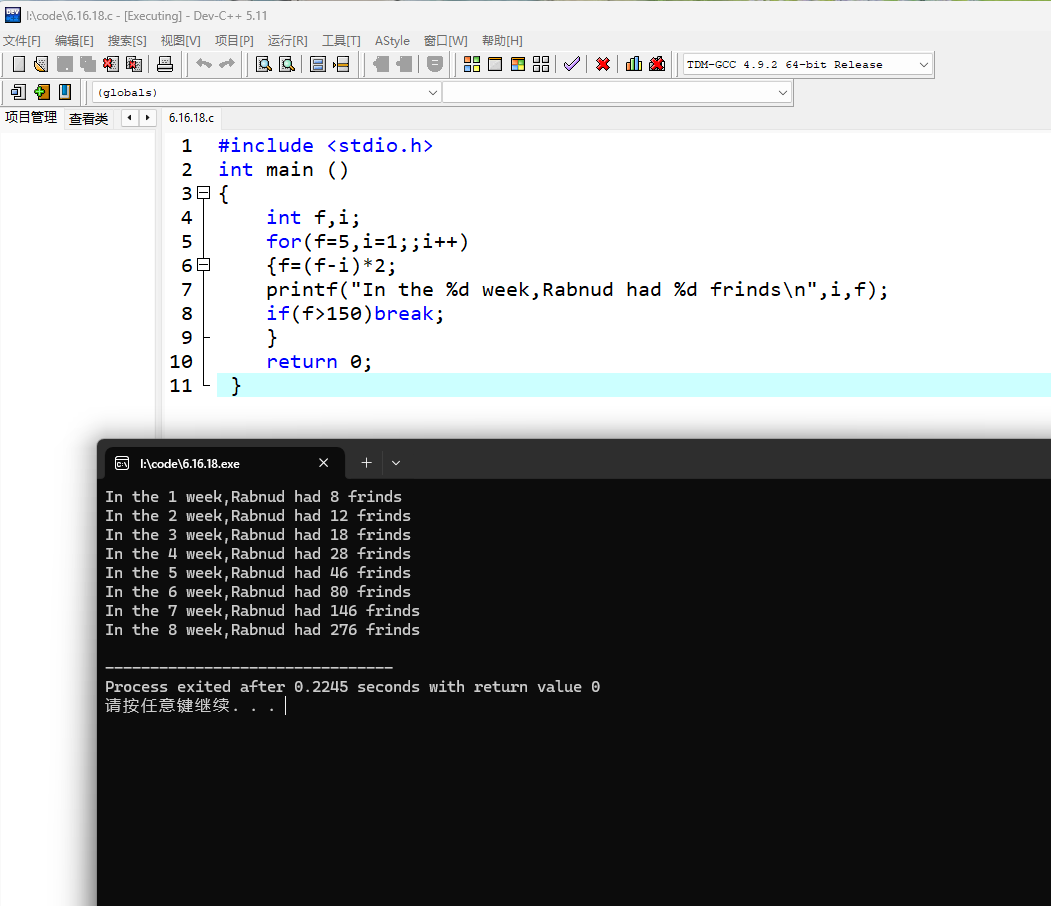
Task: Open the AStyle menu
Action: (x=392, y=41)
